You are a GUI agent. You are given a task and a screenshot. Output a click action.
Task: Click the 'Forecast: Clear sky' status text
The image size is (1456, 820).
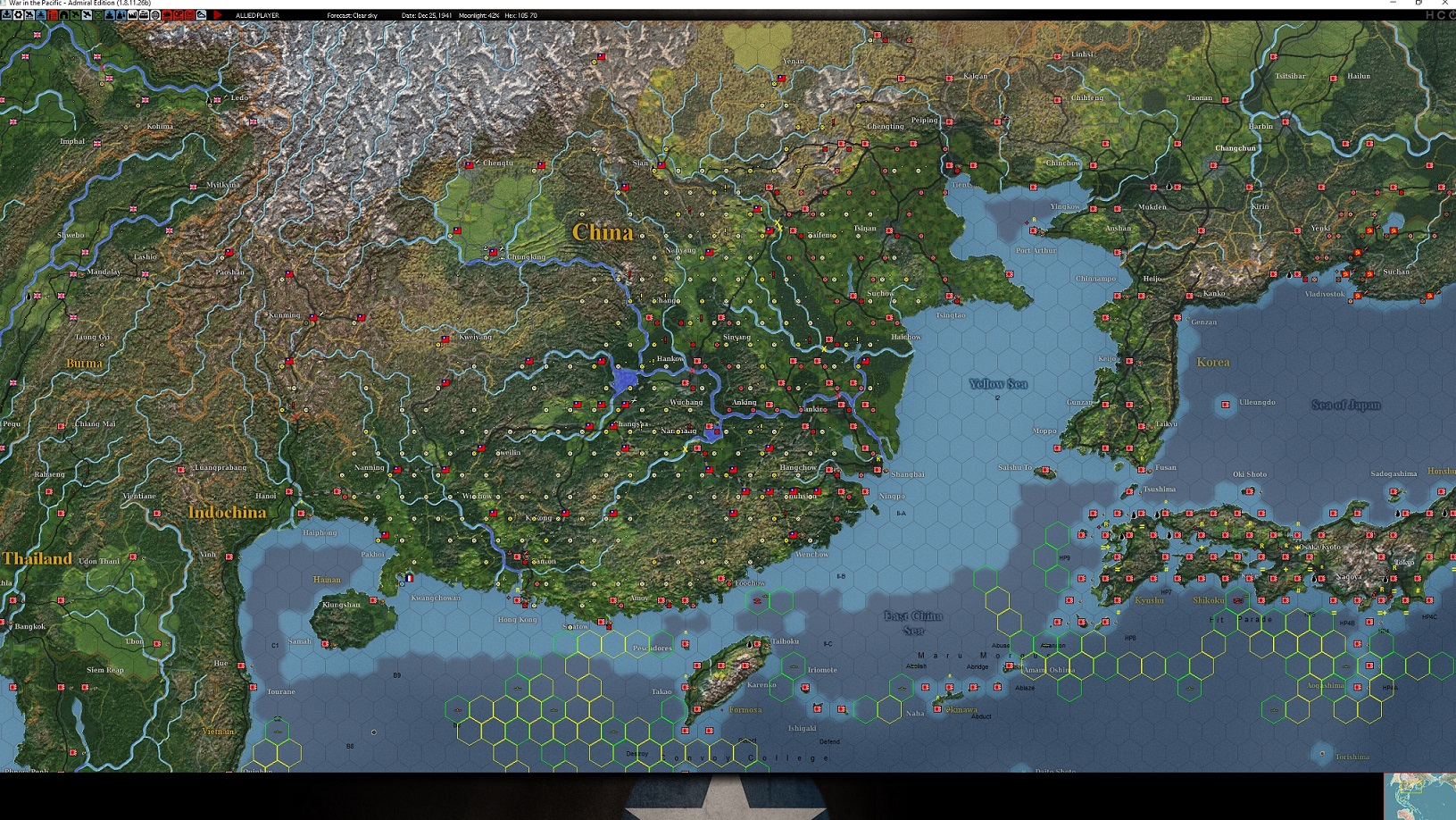click(353, 15)
